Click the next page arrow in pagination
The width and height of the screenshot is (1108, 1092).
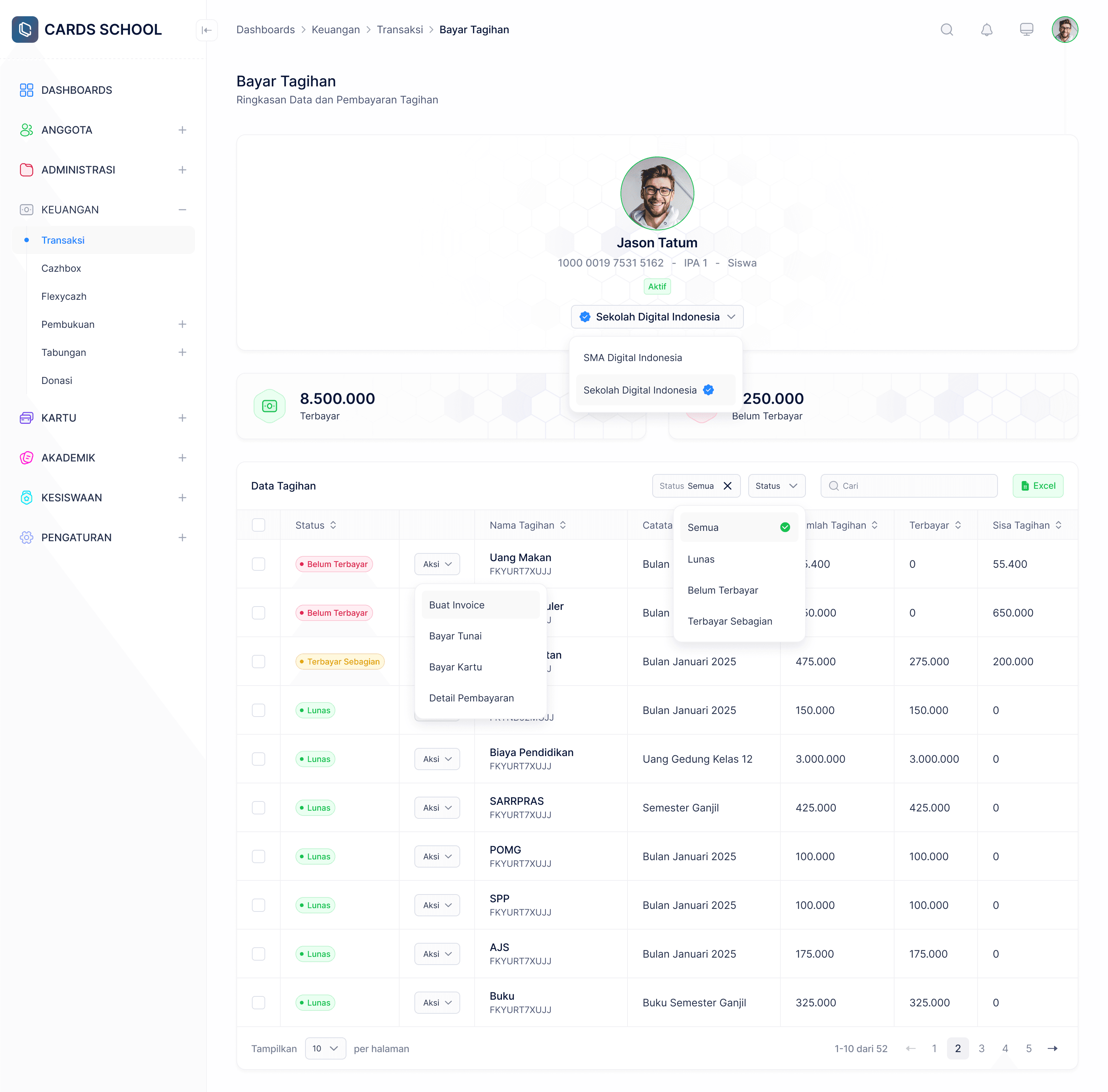coord(1052,1048)
